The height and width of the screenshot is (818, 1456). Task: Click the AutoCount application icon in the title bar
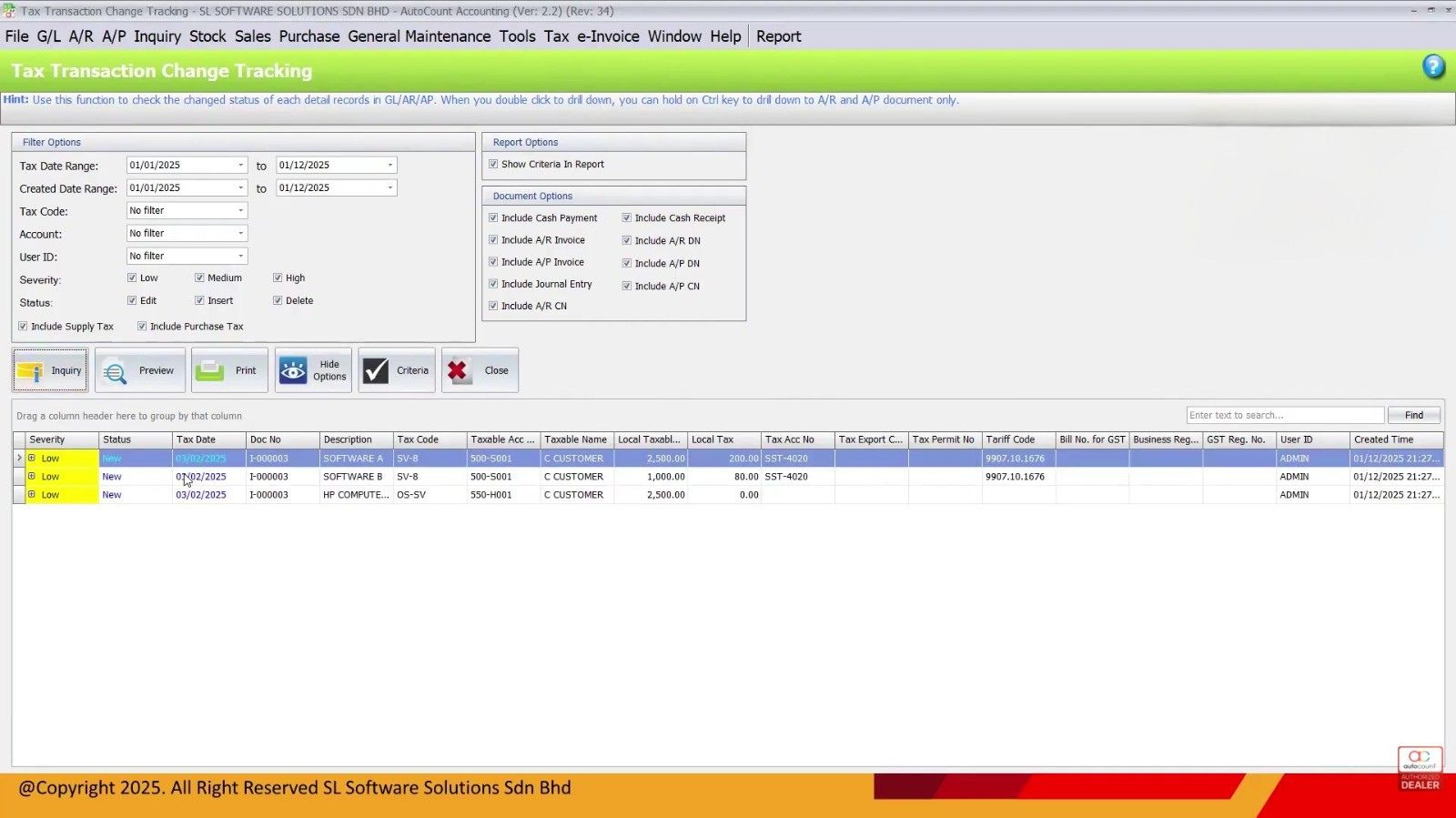coord(8,11)
